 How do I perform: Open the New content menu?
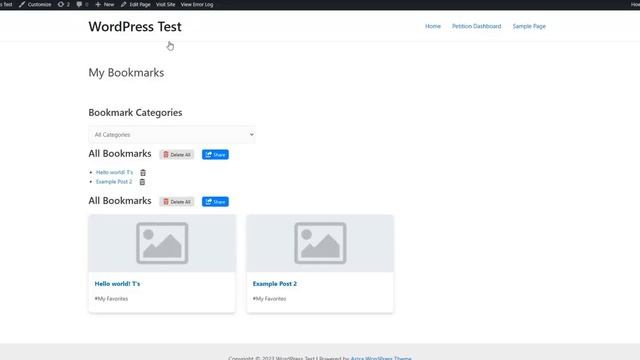point(104,4)
